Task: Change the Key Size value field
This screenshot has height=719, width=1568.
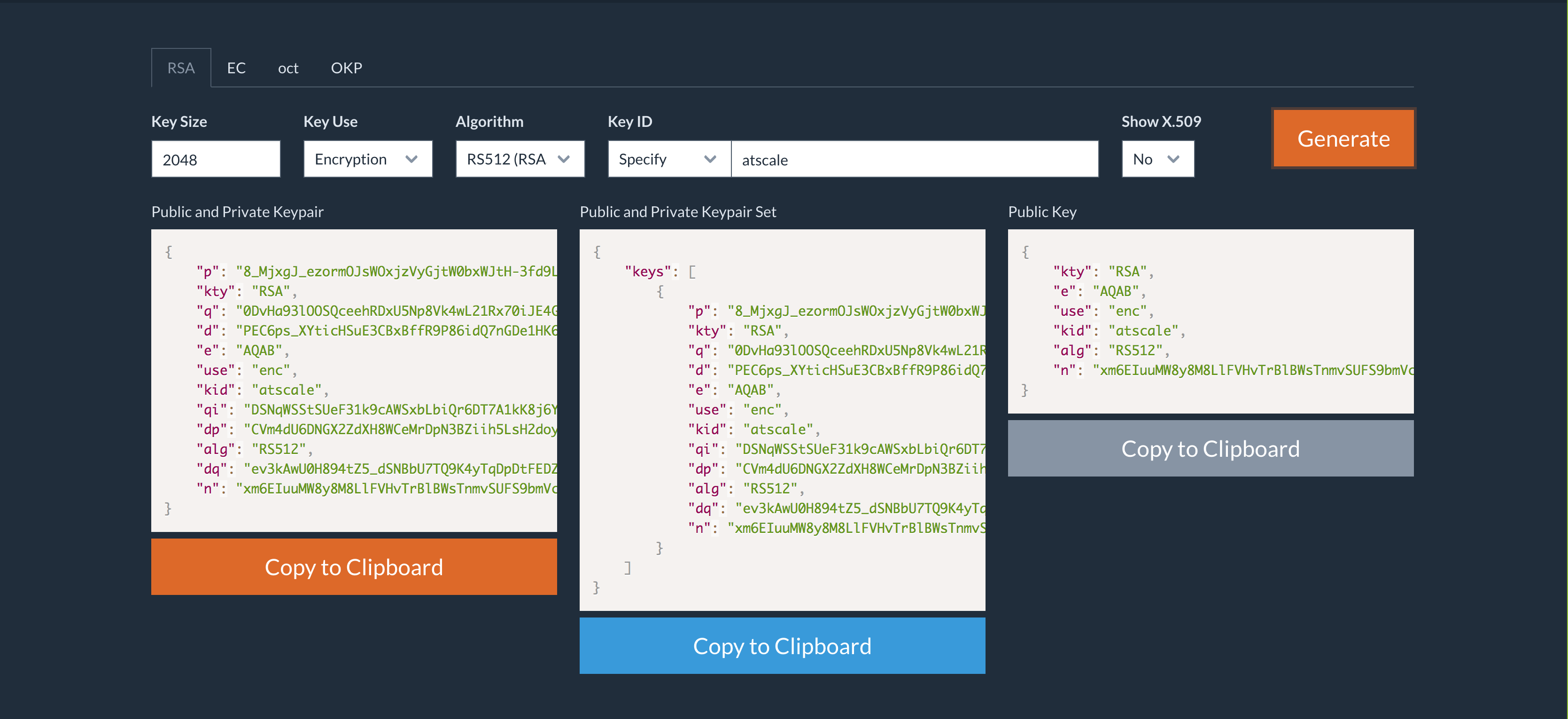Action: point(215,158)
